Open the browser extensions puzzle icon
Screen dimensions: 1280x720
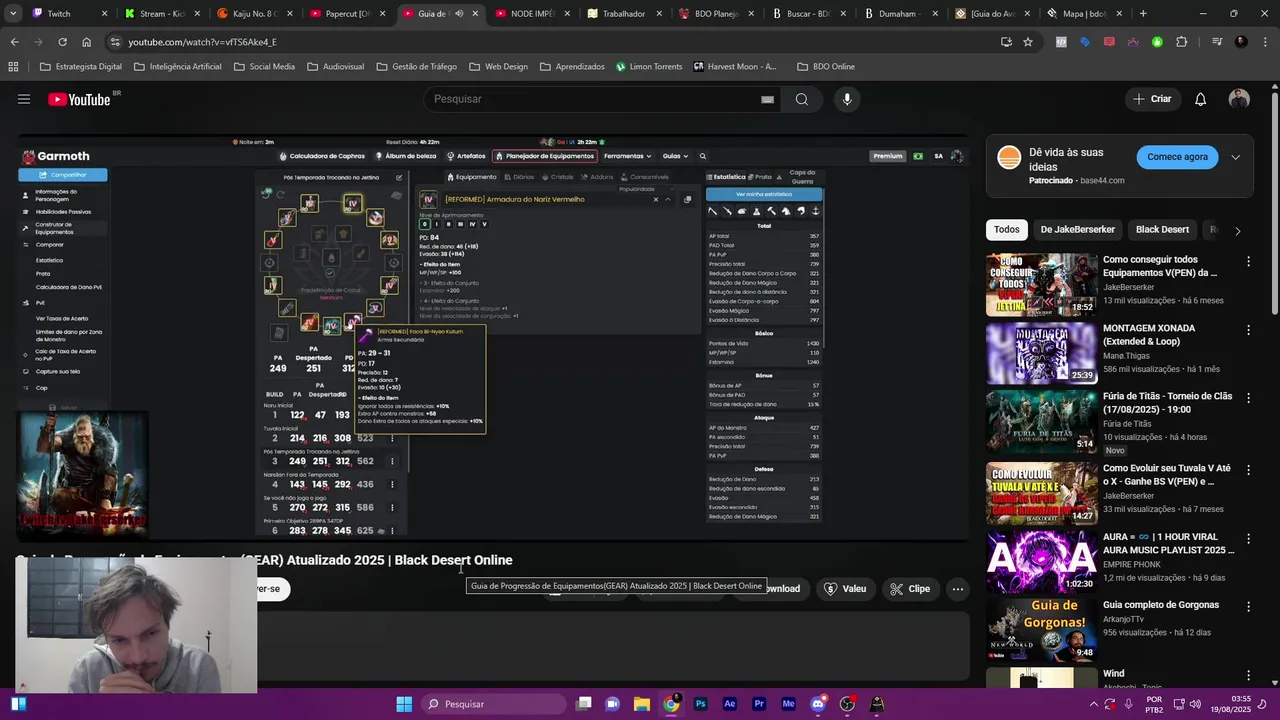[x=1181, y=42]
